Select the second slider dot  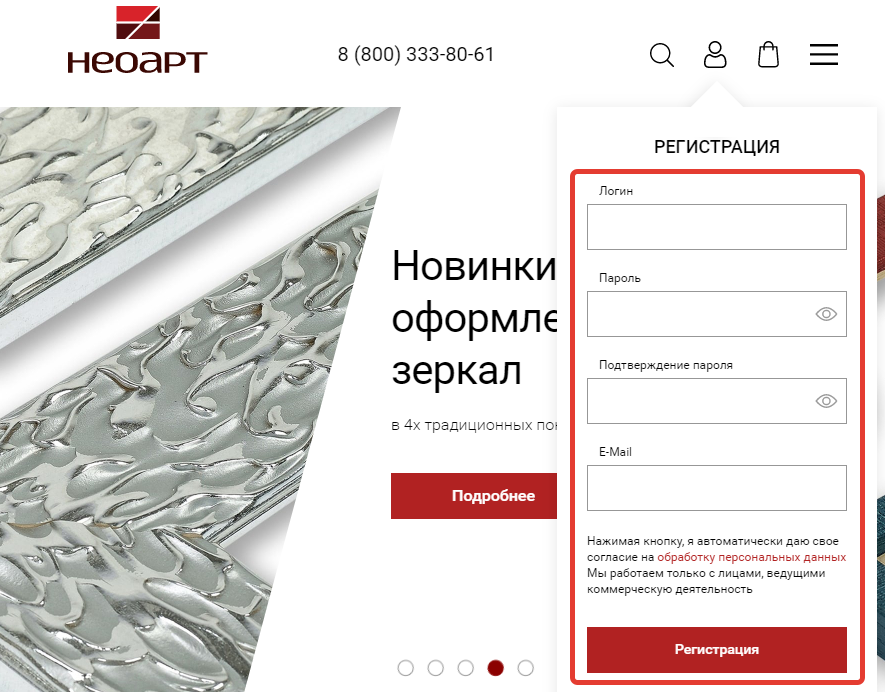tap(435, 668)
